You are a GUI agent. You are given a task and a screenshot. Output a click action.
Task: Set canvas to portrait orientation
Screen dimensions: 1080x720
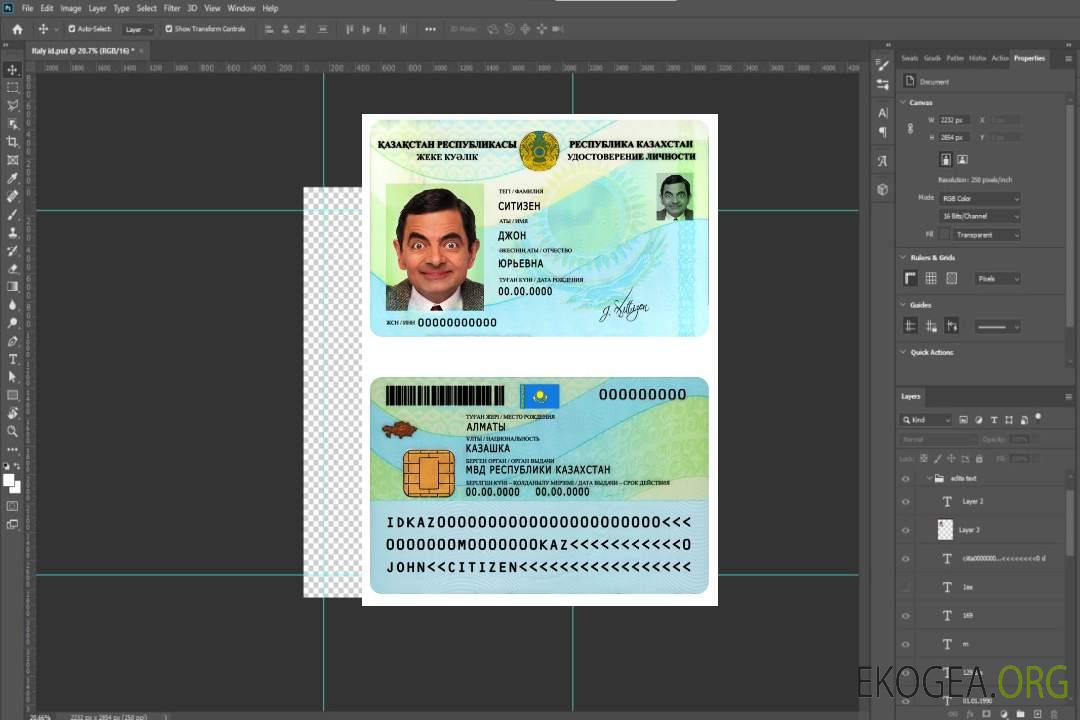coord(946,159)
